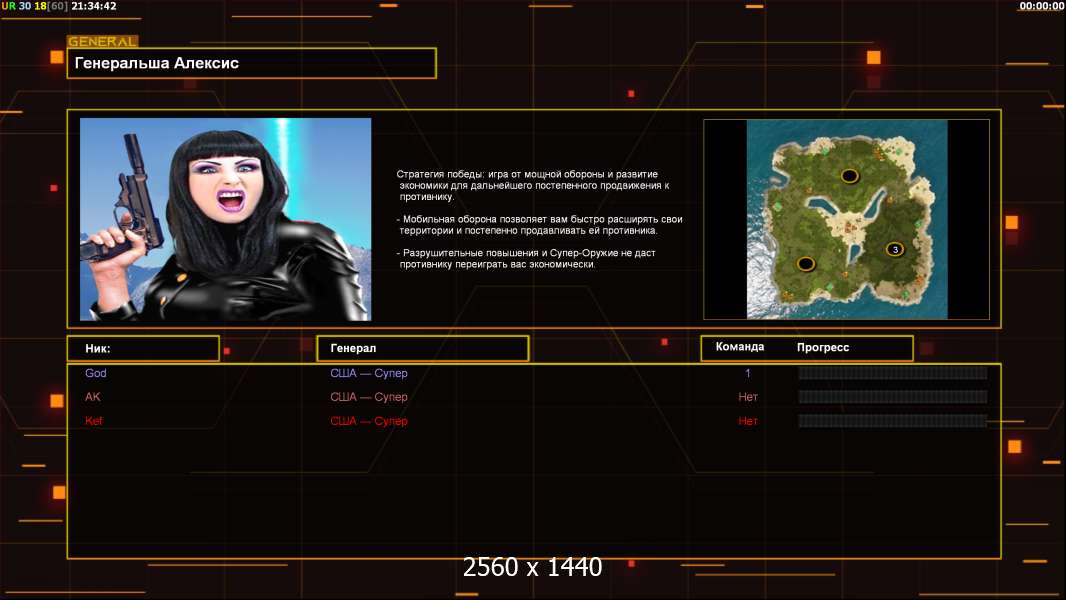Click the Команда column header

coord(740,347)
